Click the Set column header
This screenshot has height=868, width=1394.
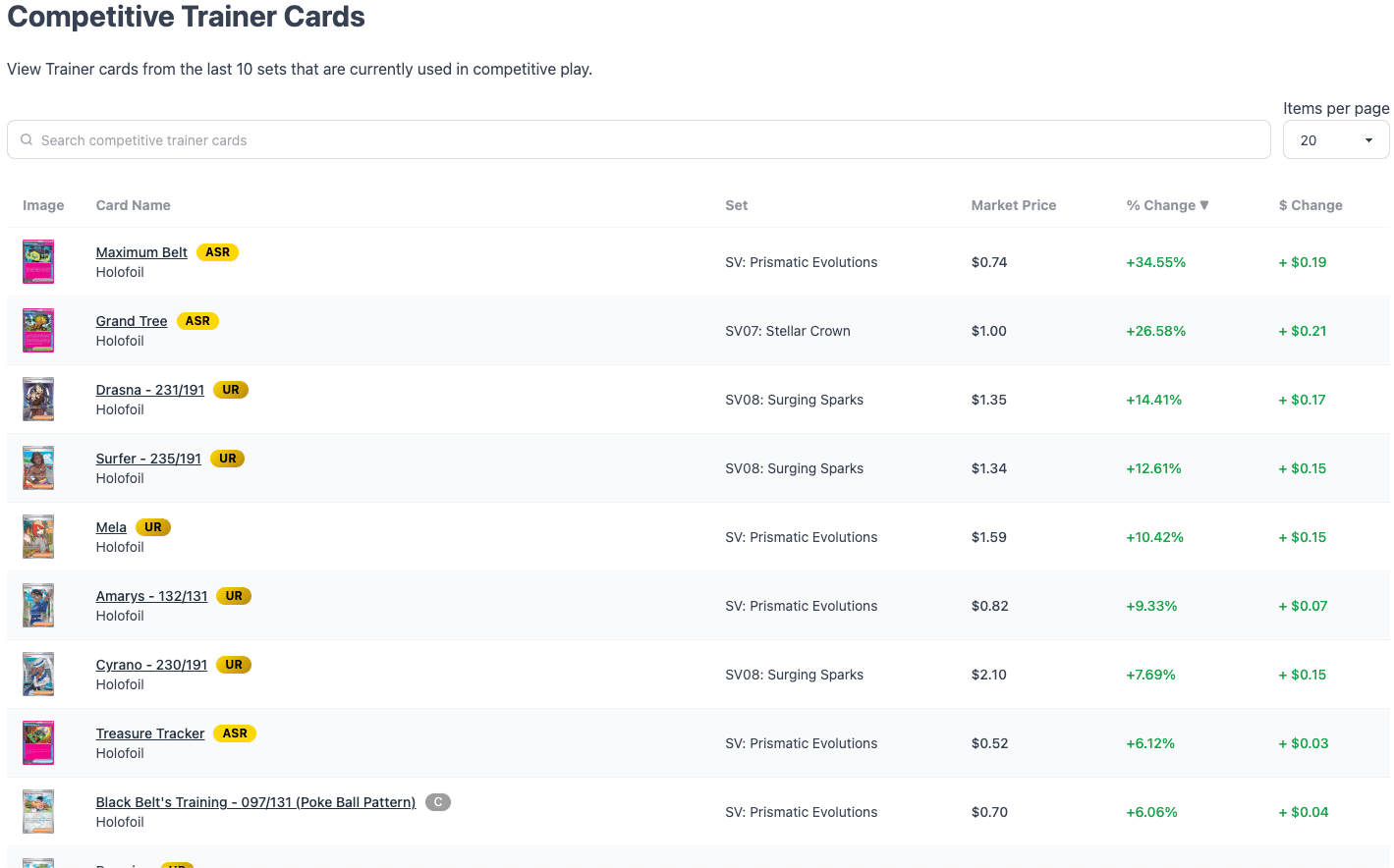pos(736,205)
